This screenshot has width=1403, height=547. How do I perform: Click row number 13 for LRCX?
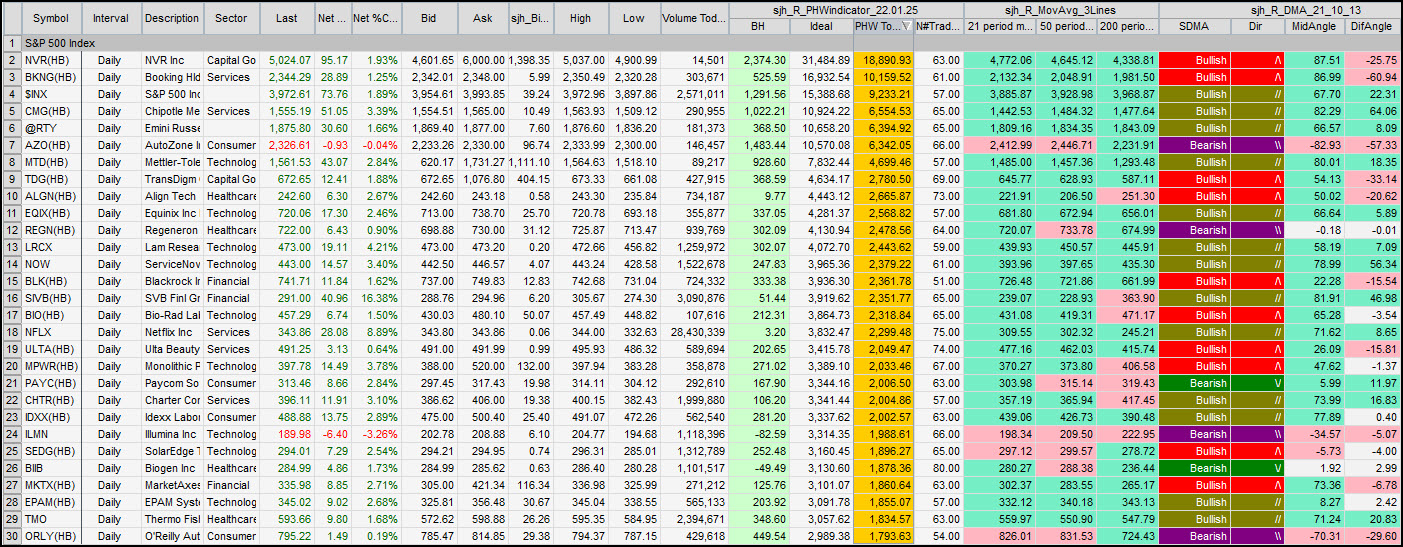[10, 247]
